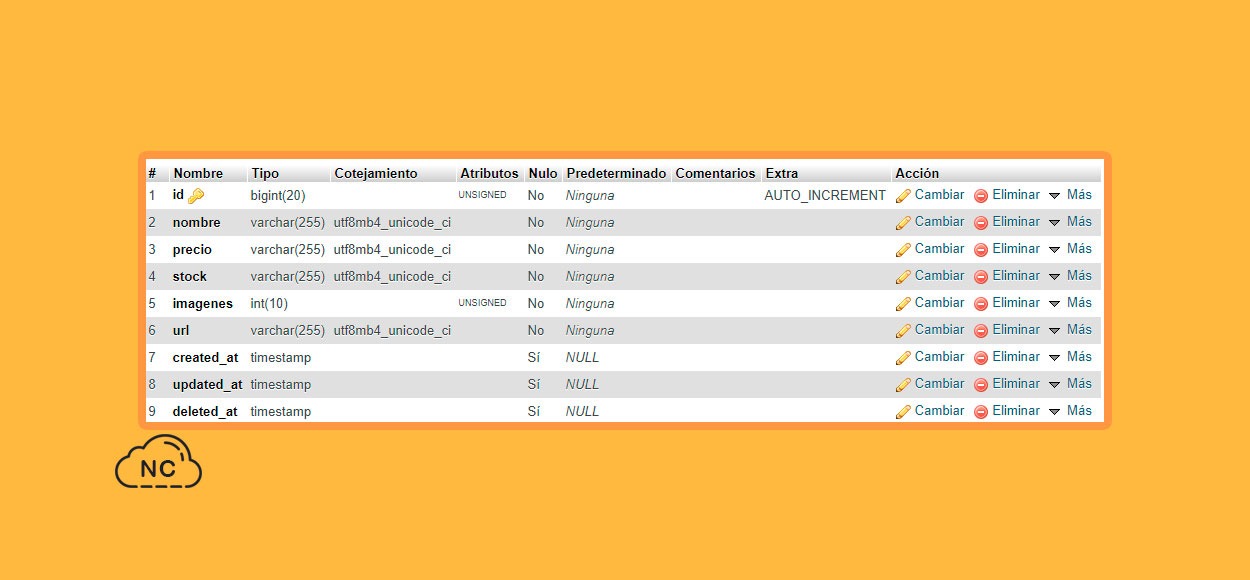
Task: Click the Nombre column header
Action: pos(198,173)
